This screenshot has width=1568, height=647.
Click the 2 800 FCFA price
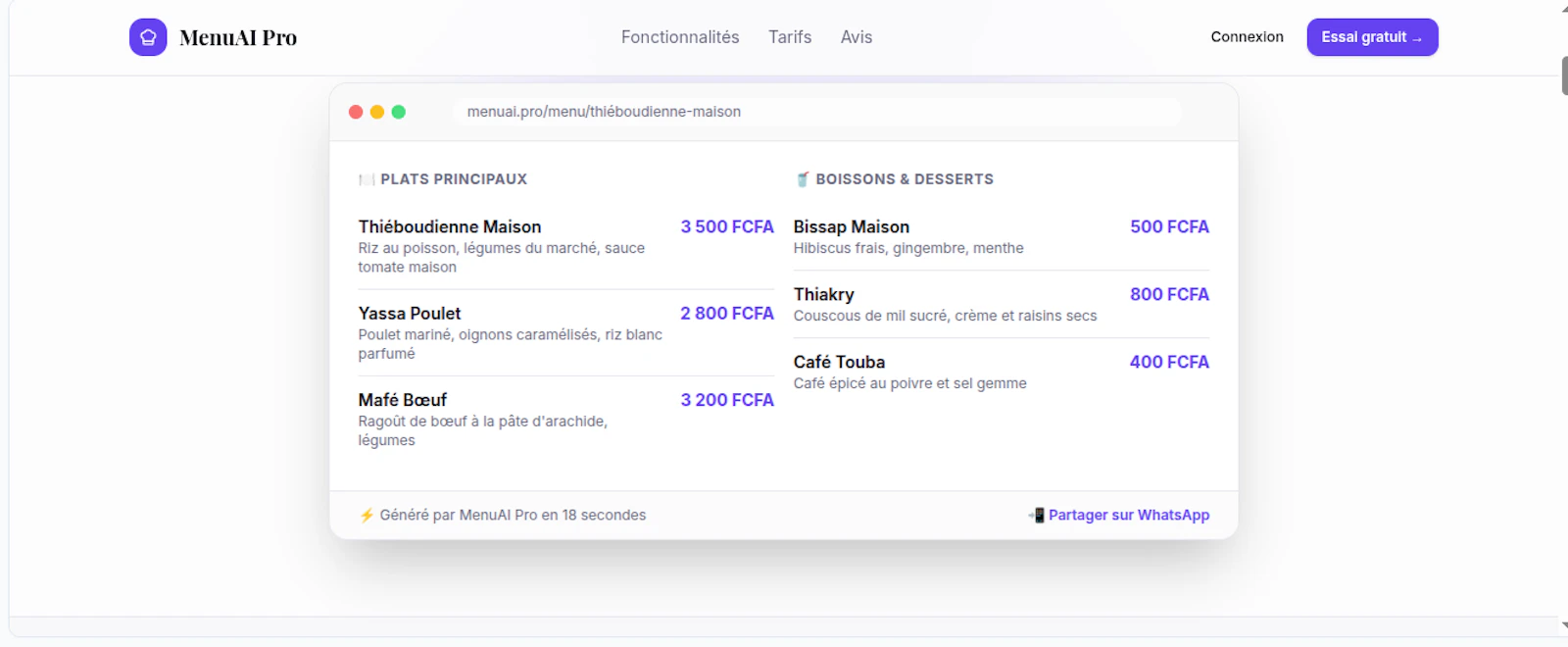point(727,314)
